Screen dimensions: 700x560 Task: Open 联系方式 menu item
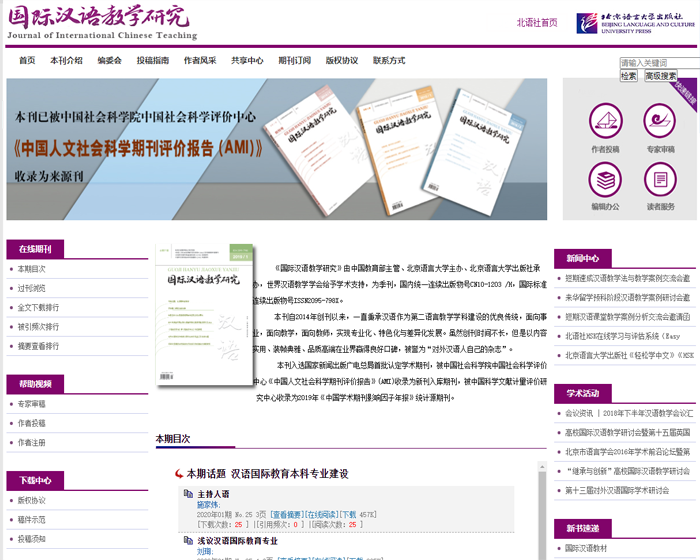coord(389,60)
